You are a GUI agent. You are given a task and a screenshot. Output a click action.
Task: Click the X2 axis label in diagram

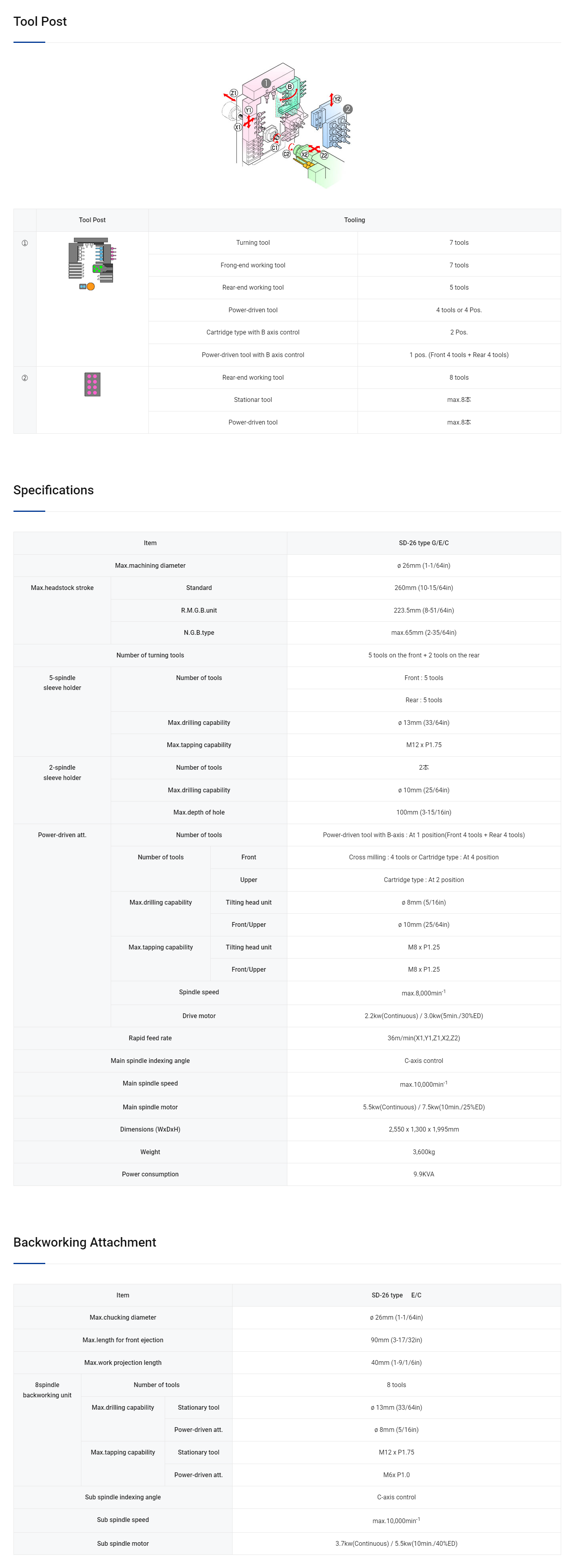304,155
